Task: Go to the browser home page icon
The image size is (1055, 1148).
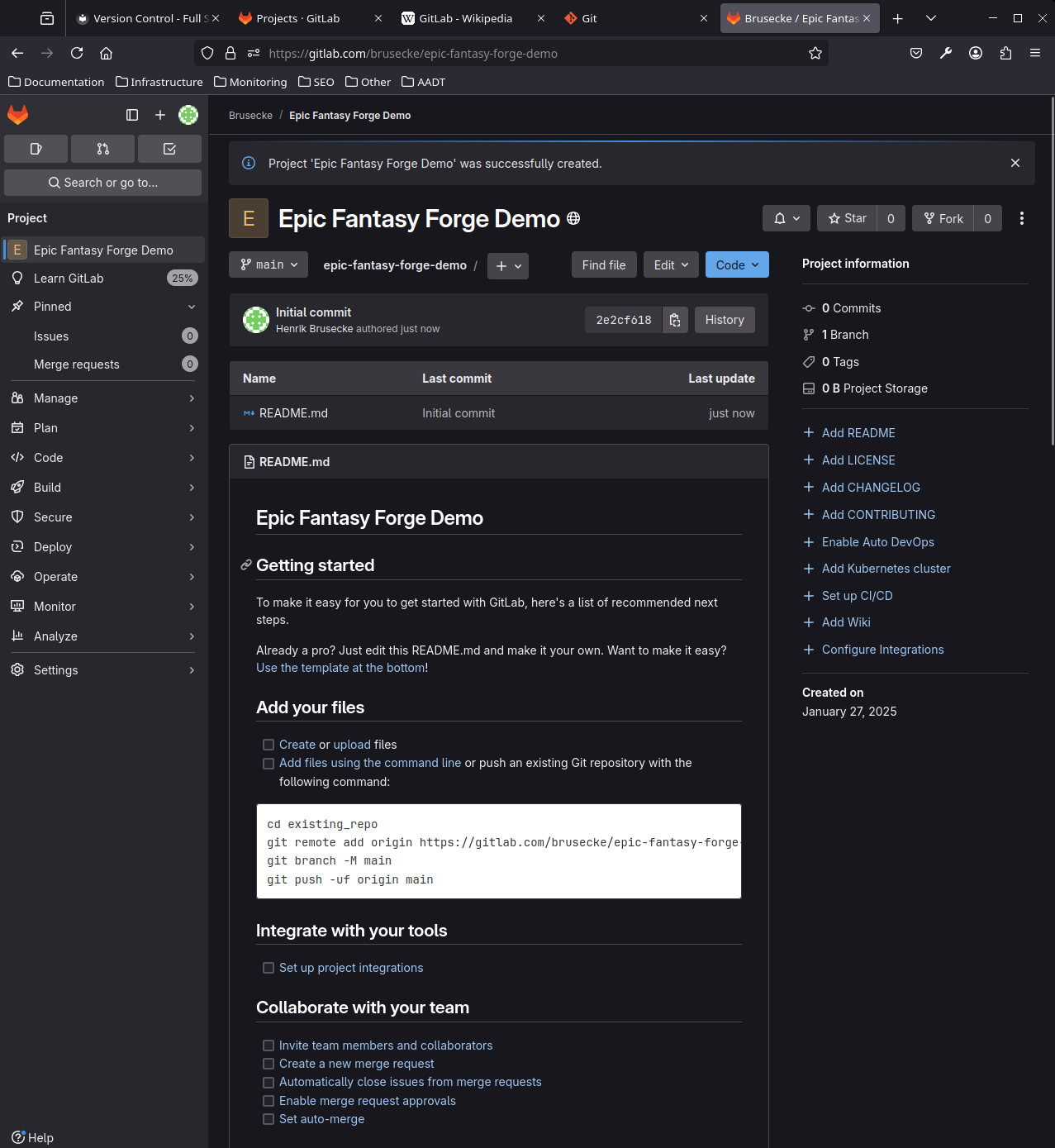Action: pyautogui.click(x=107, y=53)
